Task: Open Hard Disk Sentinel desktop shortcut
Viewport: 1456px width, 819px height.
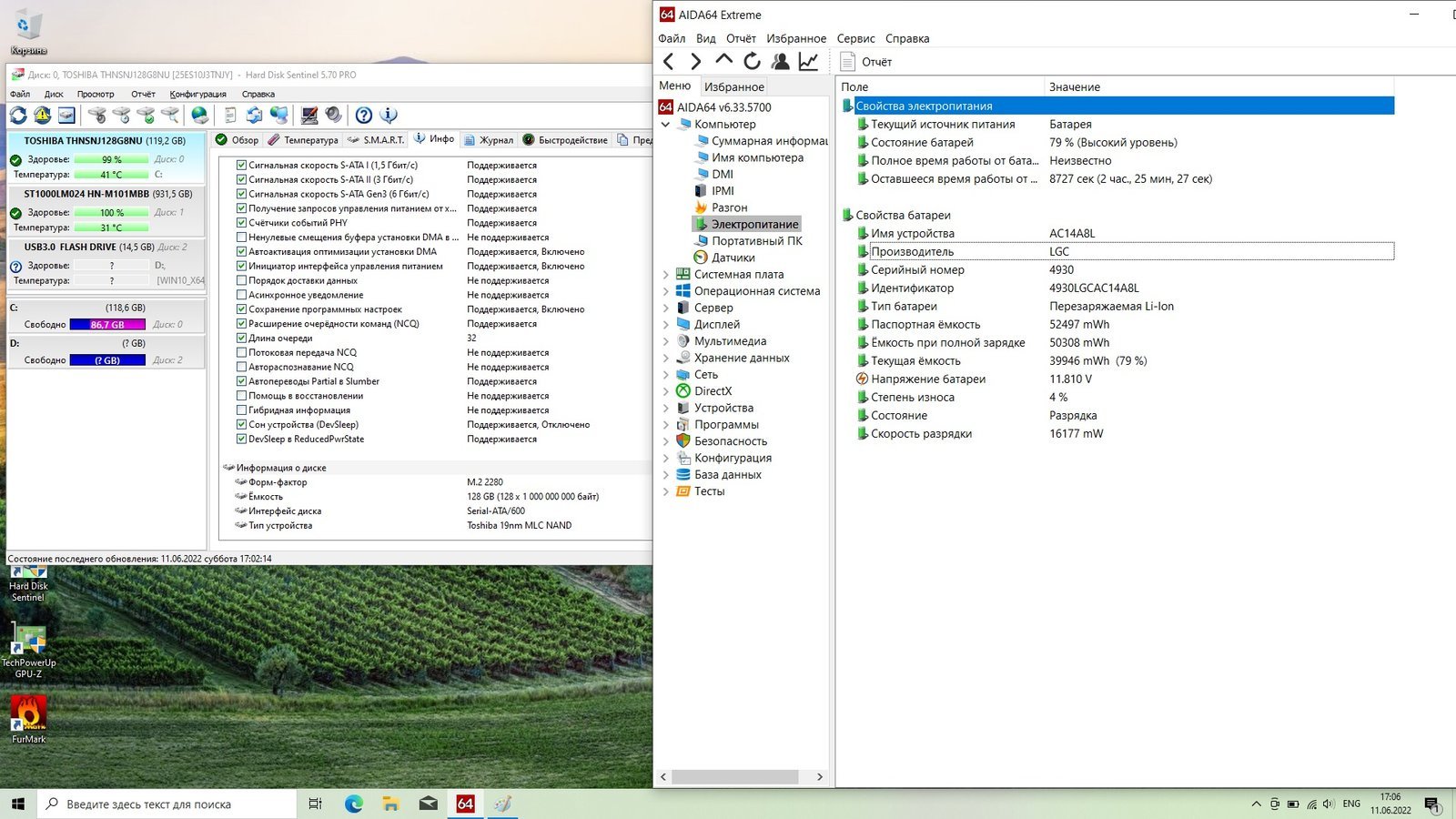Action: [28, 583]
